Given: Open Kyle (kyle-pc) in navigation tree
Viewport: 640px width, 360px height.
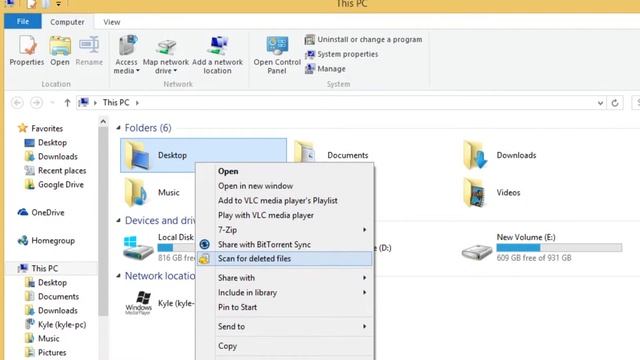Looking at the screenshot, I should pos(55,324).
